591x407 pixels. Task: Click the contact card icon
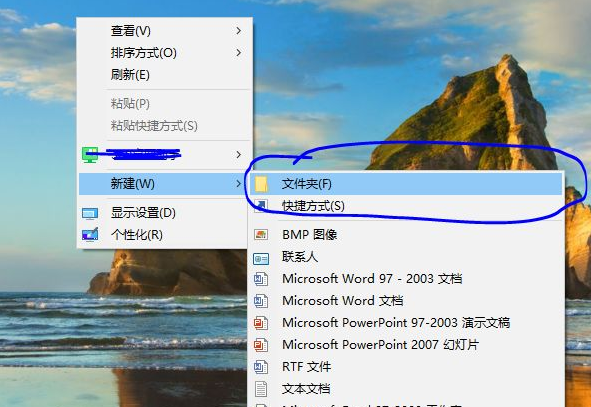(x=261, y=259)
